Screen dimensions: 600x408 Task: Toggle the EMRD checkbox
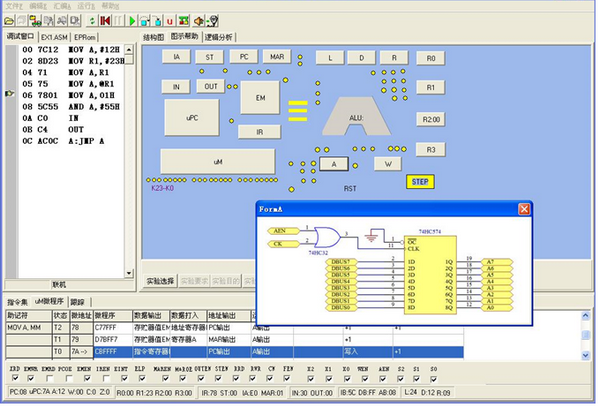[50, 378]
